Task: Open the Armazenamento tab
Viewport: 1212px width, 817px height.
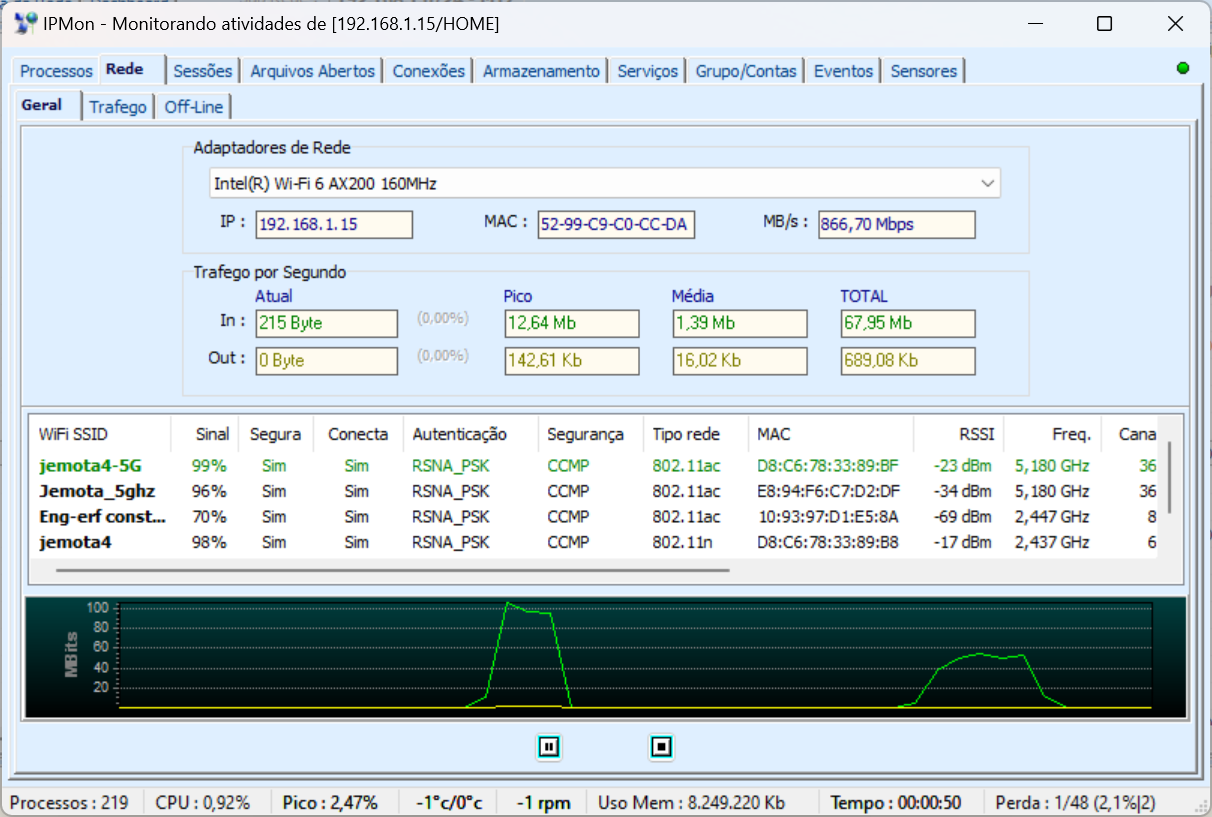Action: (x=541, y=71)
